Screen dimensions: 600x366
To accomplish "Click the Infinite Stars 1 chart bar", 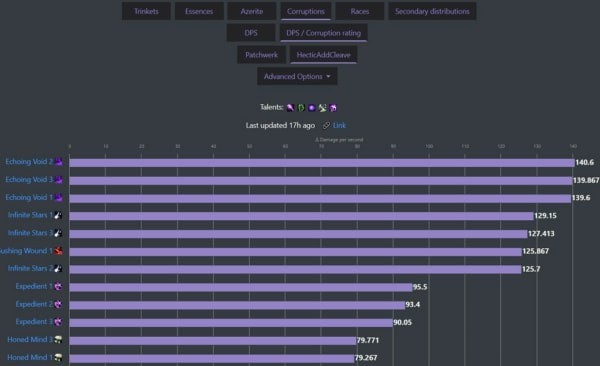I will tap(301, 216).
